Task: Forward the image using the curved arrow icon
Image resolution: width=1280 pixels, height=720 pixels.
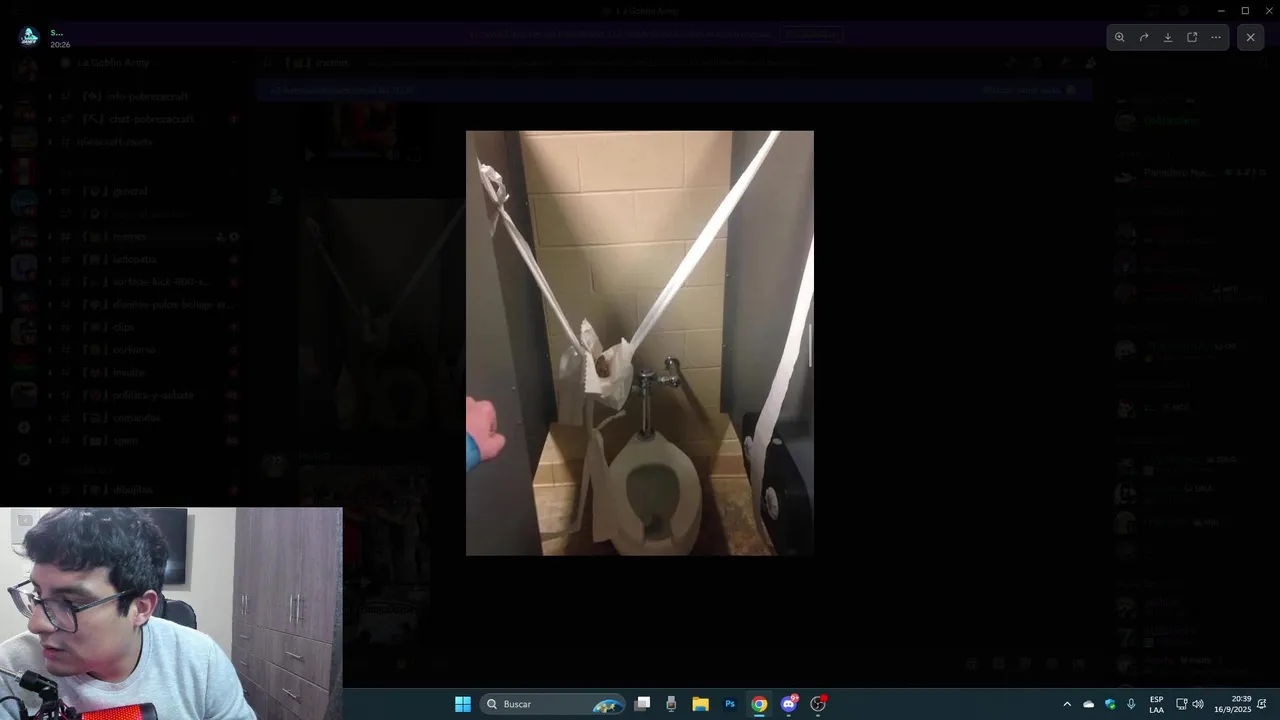Action: [1144, 37]
